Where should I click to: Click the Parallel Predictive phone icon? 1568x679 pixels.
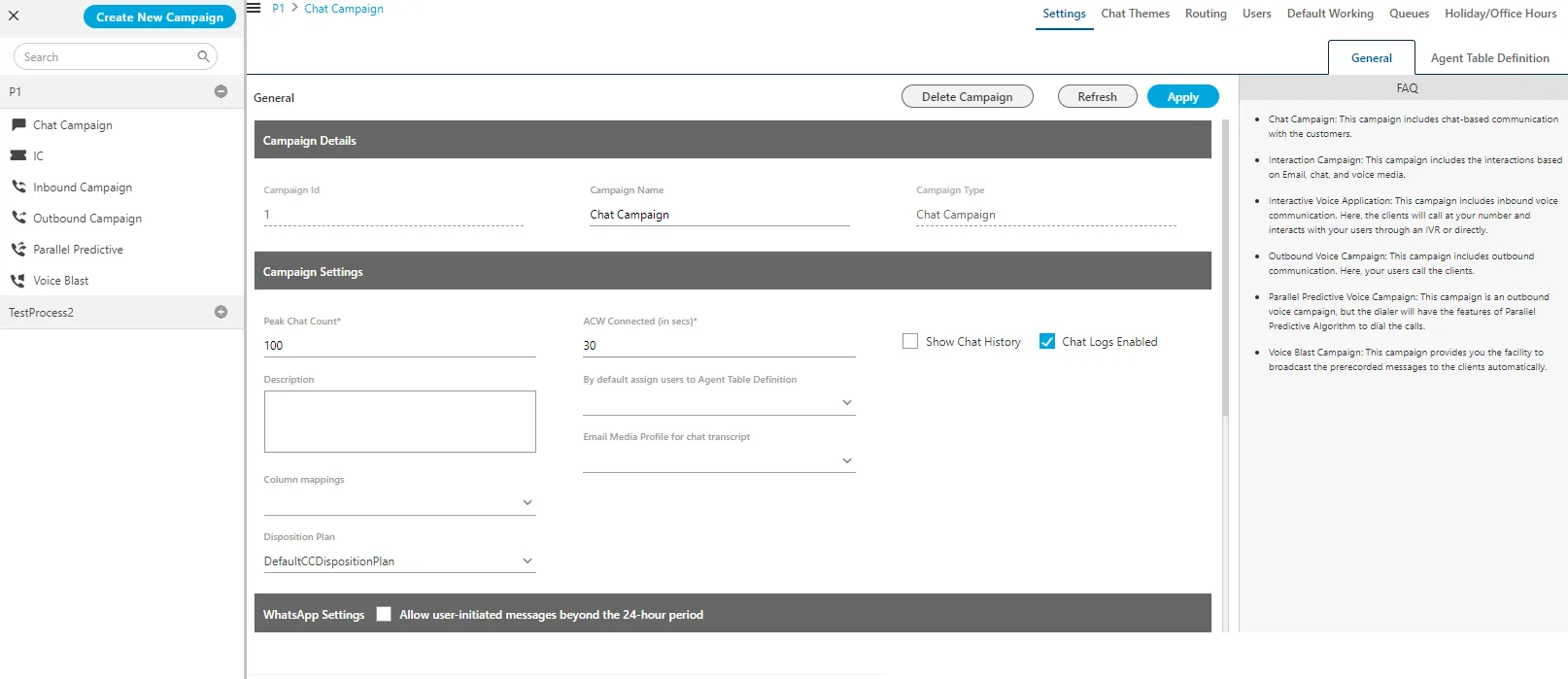click(x=18, y=249)
